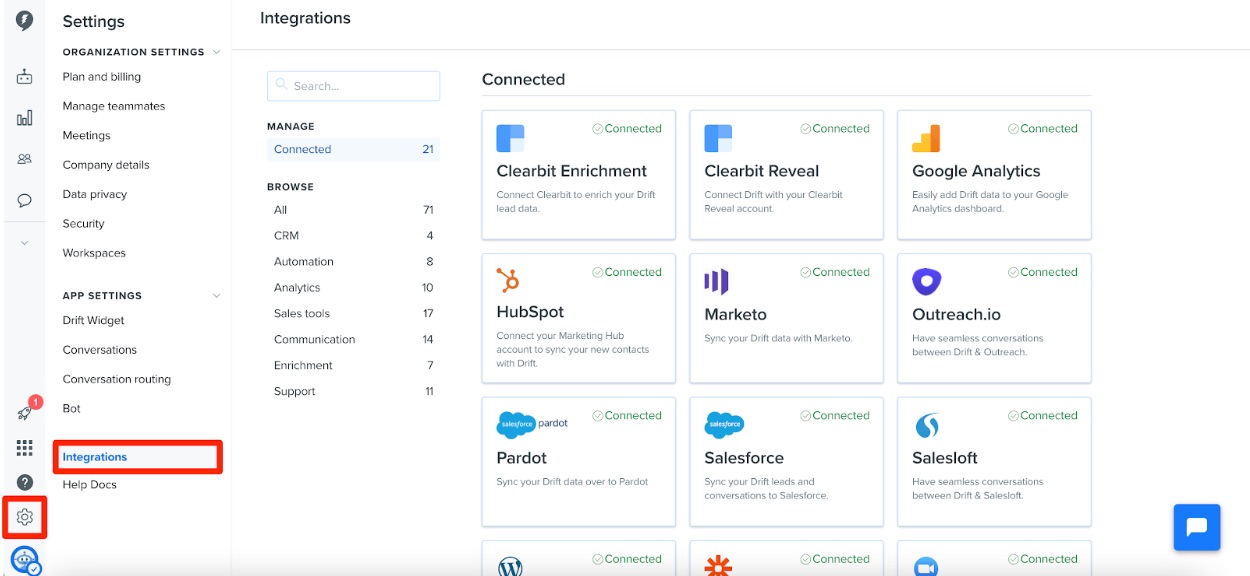This screenshot has width=1250, height=576.
Task: Open Help Docs link
Action: tap(90, 485)
